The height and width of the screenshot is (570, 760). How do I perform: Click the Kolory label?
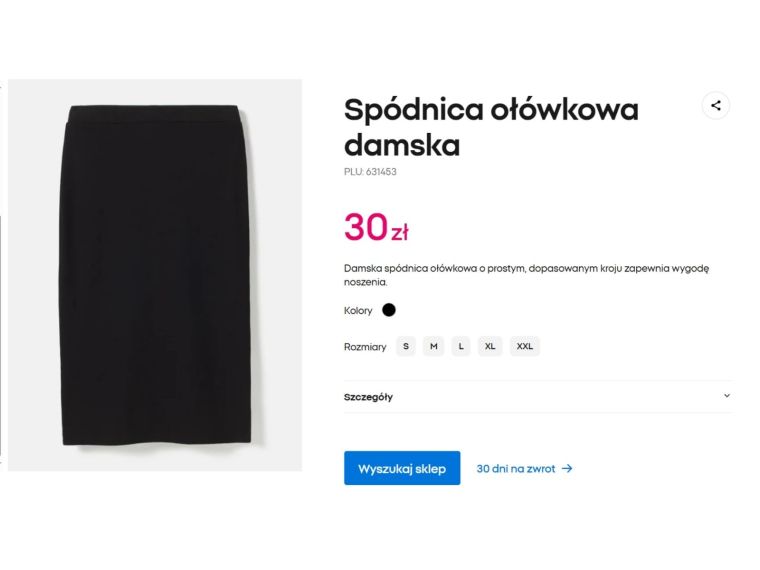pyautogui.click(x=358, y=311)
